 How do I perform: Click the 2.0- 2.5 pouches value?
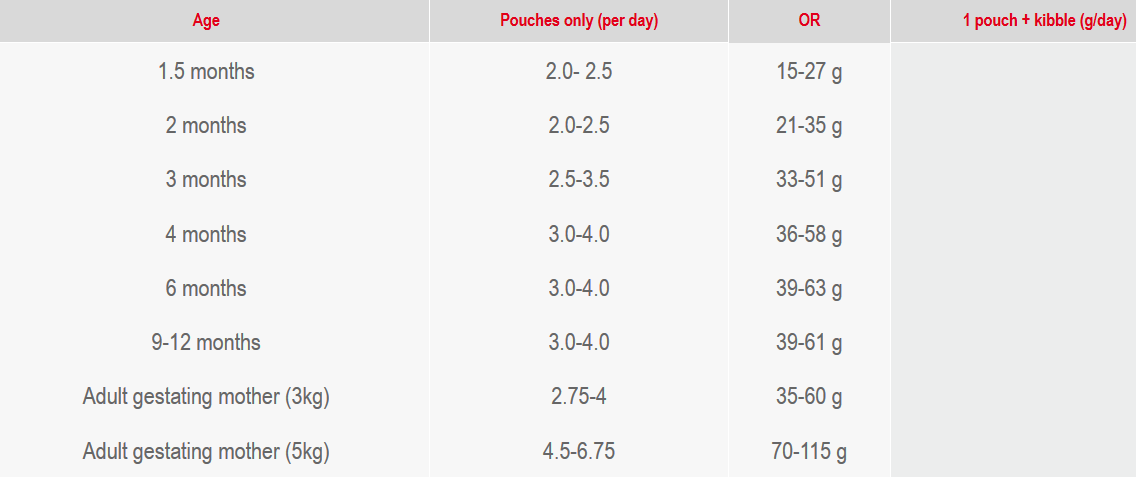point(579,72)
